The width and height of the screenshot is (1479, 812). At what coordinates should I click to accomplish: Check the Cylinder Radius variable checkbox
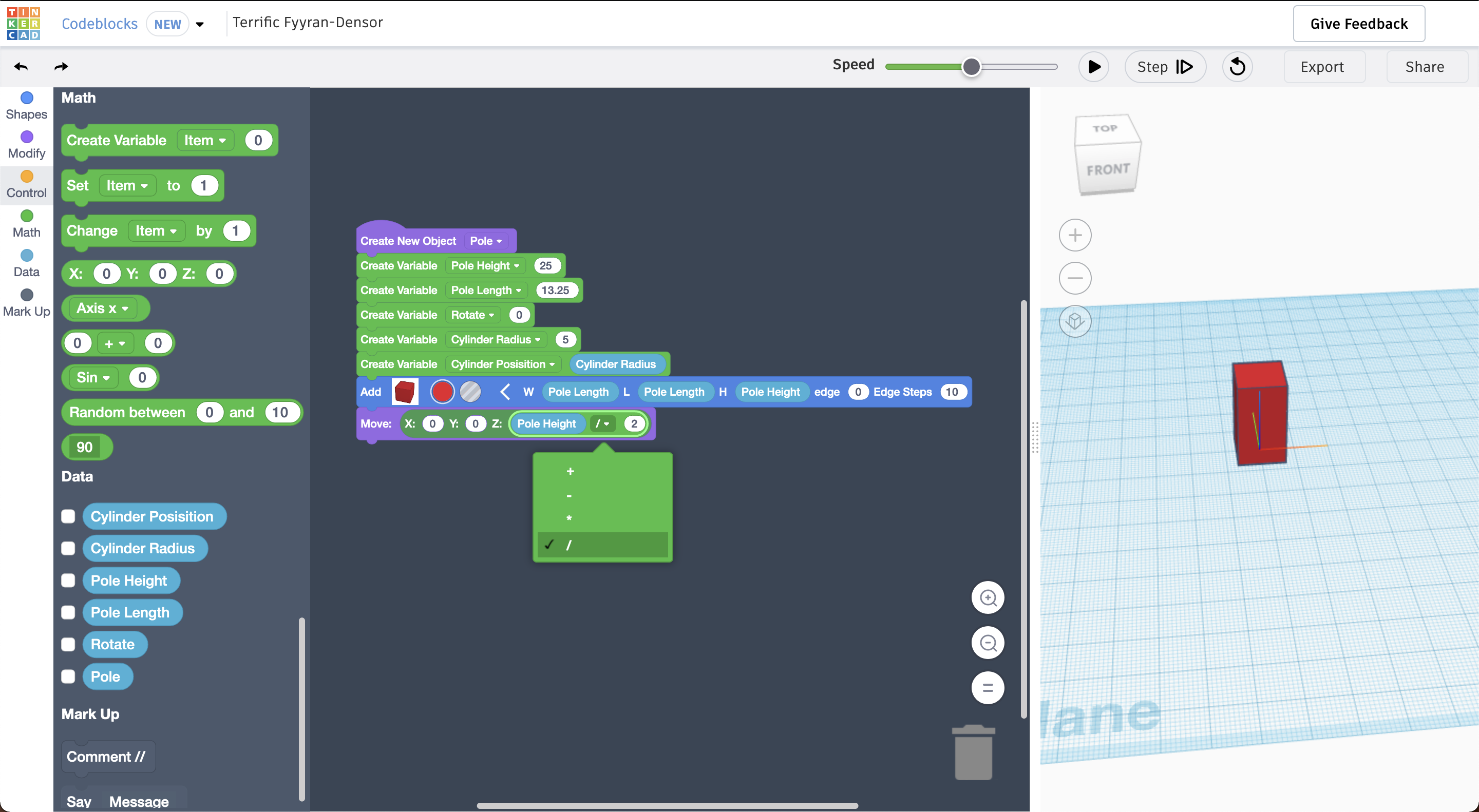pyautogui.click(x=68, y=549)
